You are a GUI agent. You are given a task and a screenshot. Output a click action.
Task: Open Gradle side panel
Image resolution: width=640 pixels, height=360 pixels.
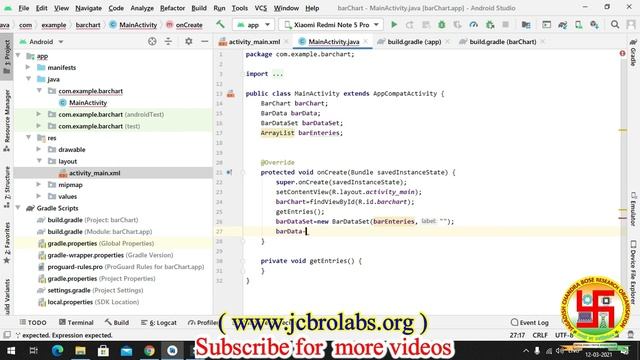point(633,53)
